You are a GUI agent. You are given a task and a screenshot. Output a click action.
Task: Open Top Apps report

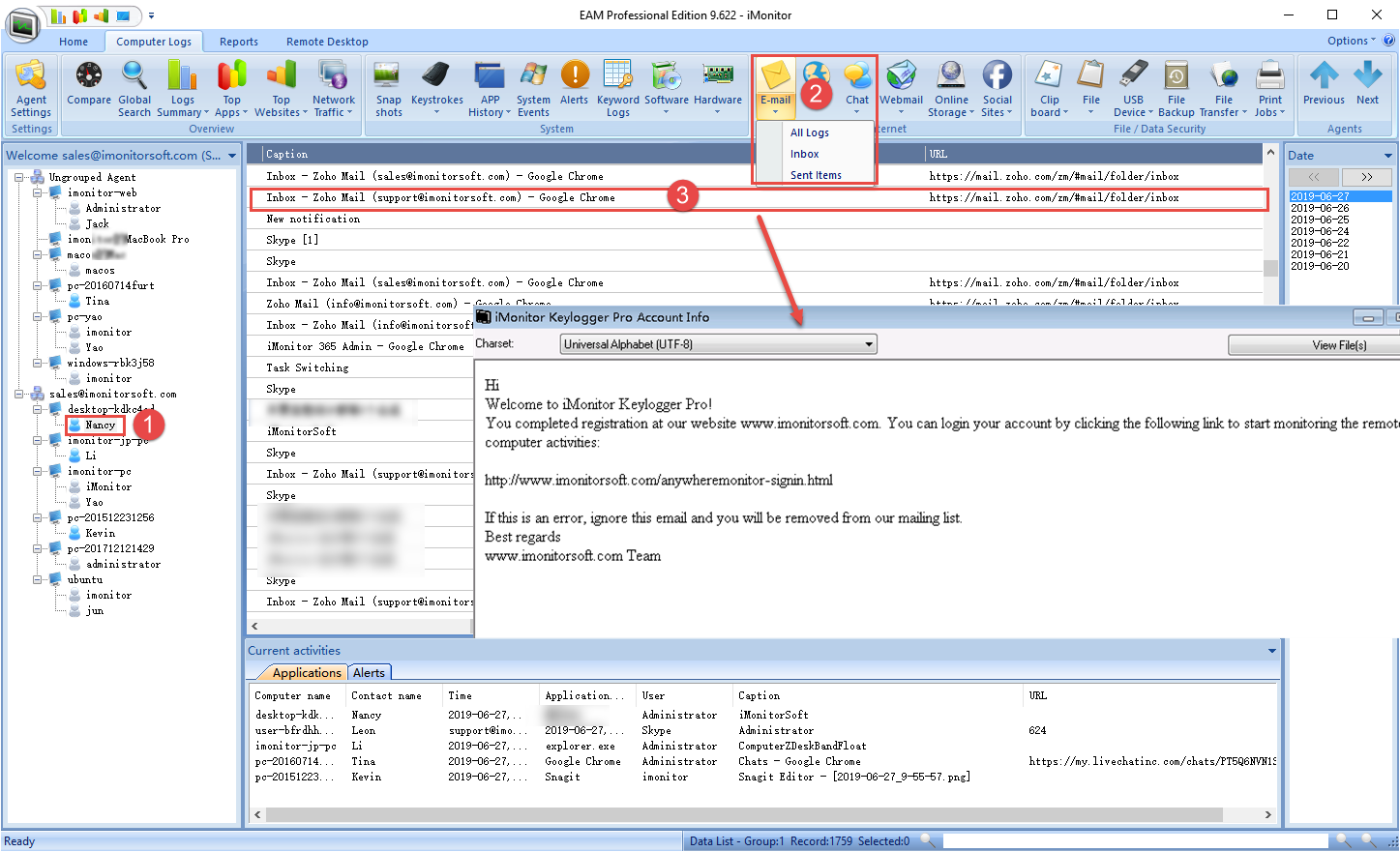point(231,89)
